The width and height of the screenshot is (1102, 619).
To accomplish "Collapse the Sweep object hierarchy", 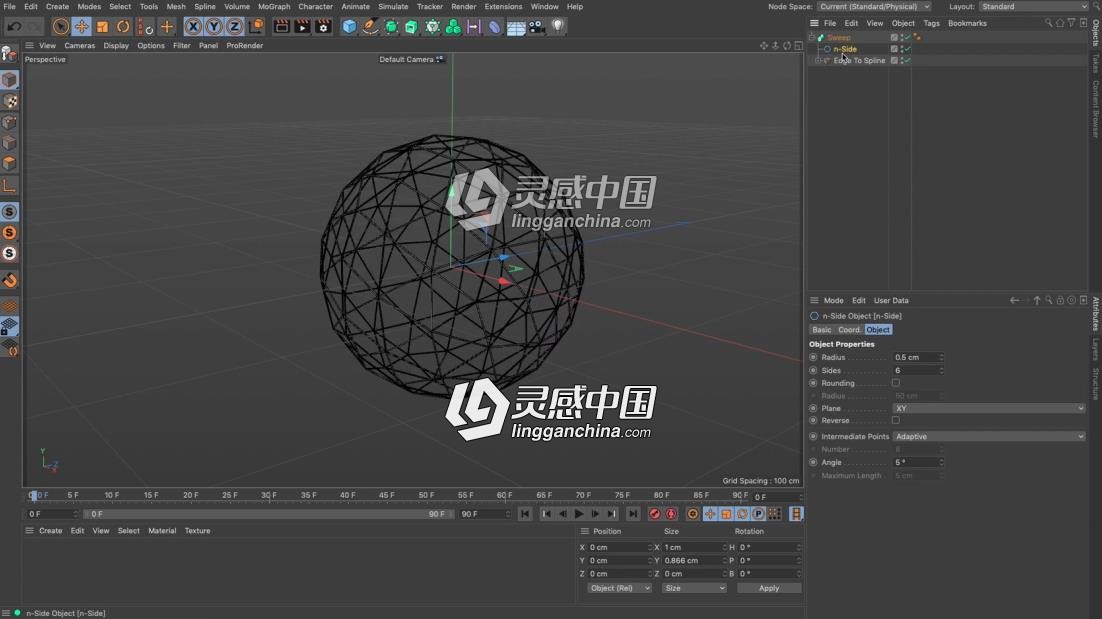I will coord(812,37).
